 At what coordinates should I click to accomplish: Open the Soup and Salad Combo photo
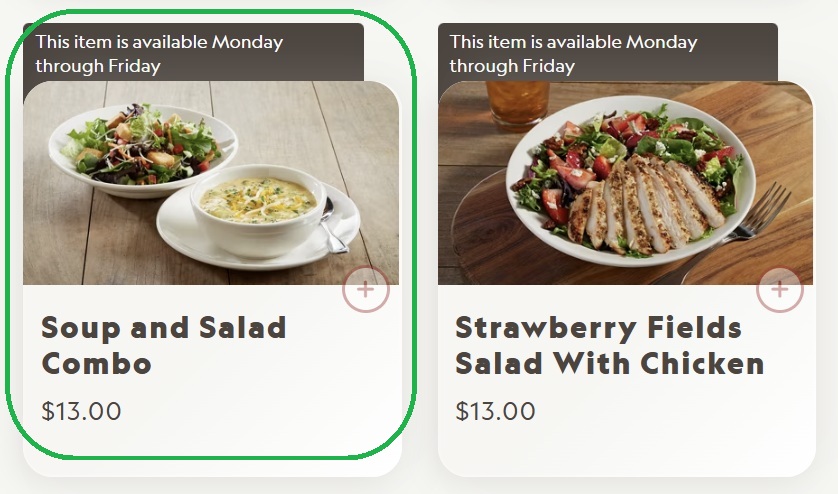point(210,185)
